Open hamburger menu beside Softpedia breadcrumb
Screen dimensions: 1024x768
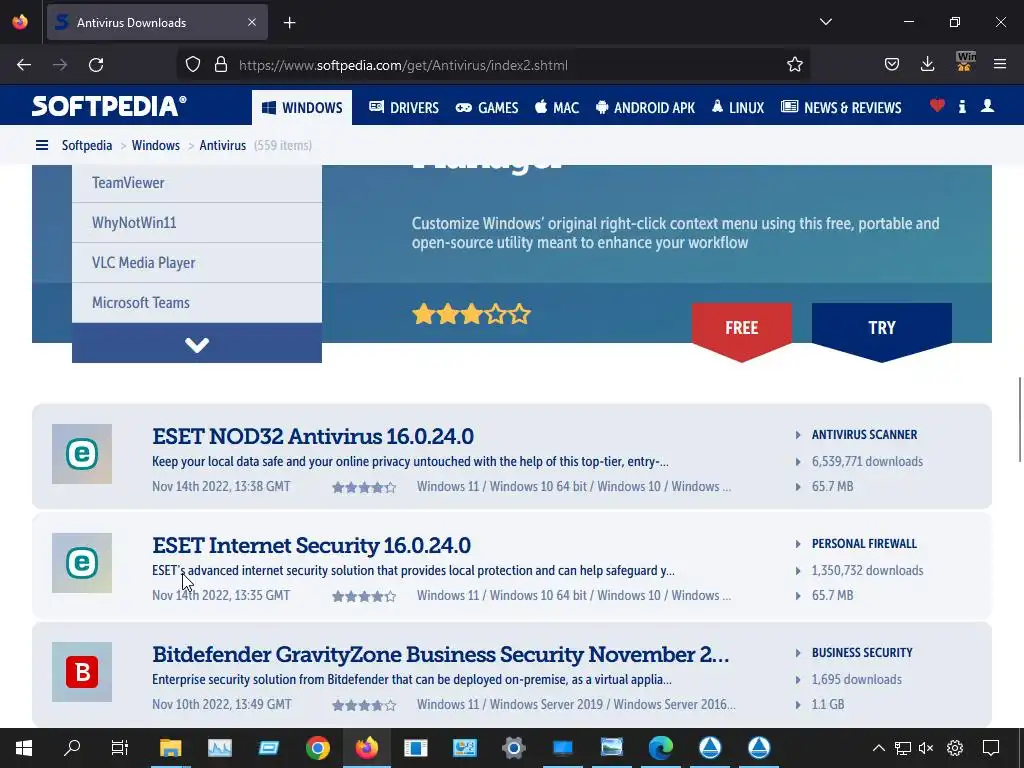coord(42,145)
